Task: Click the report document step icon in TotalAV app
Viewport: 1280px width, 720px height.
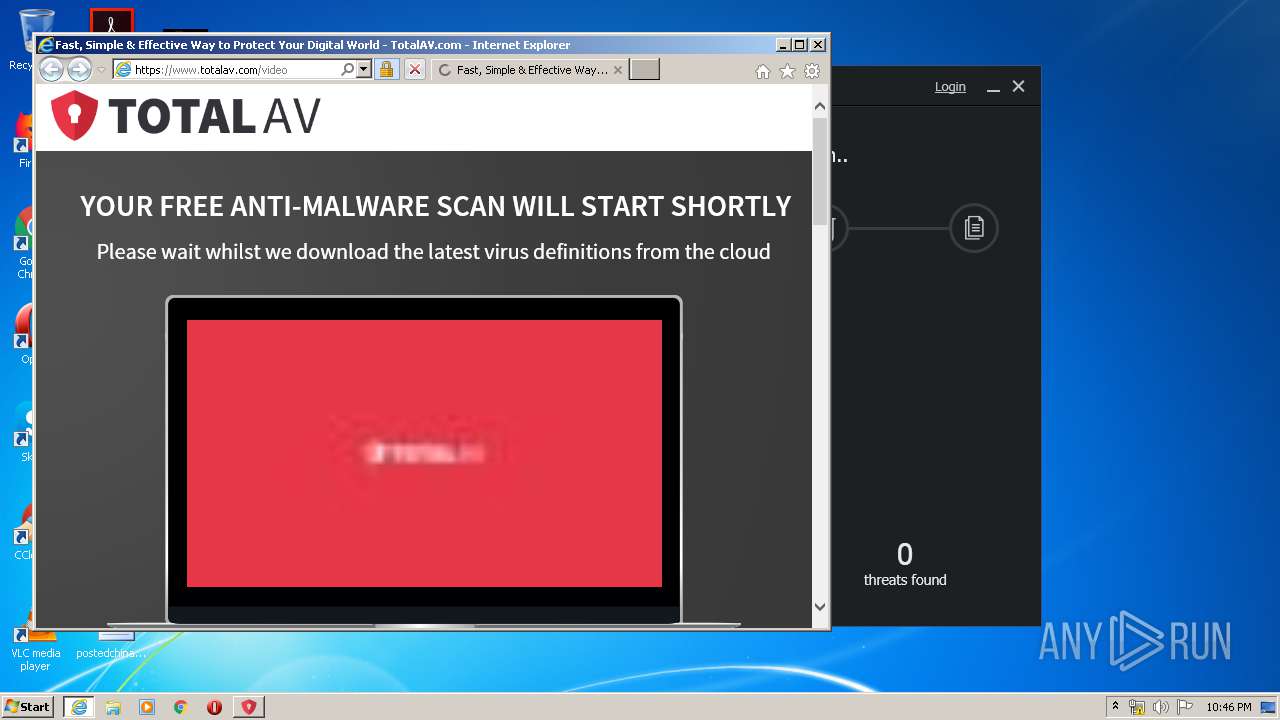Action: (x=974, y=228)
